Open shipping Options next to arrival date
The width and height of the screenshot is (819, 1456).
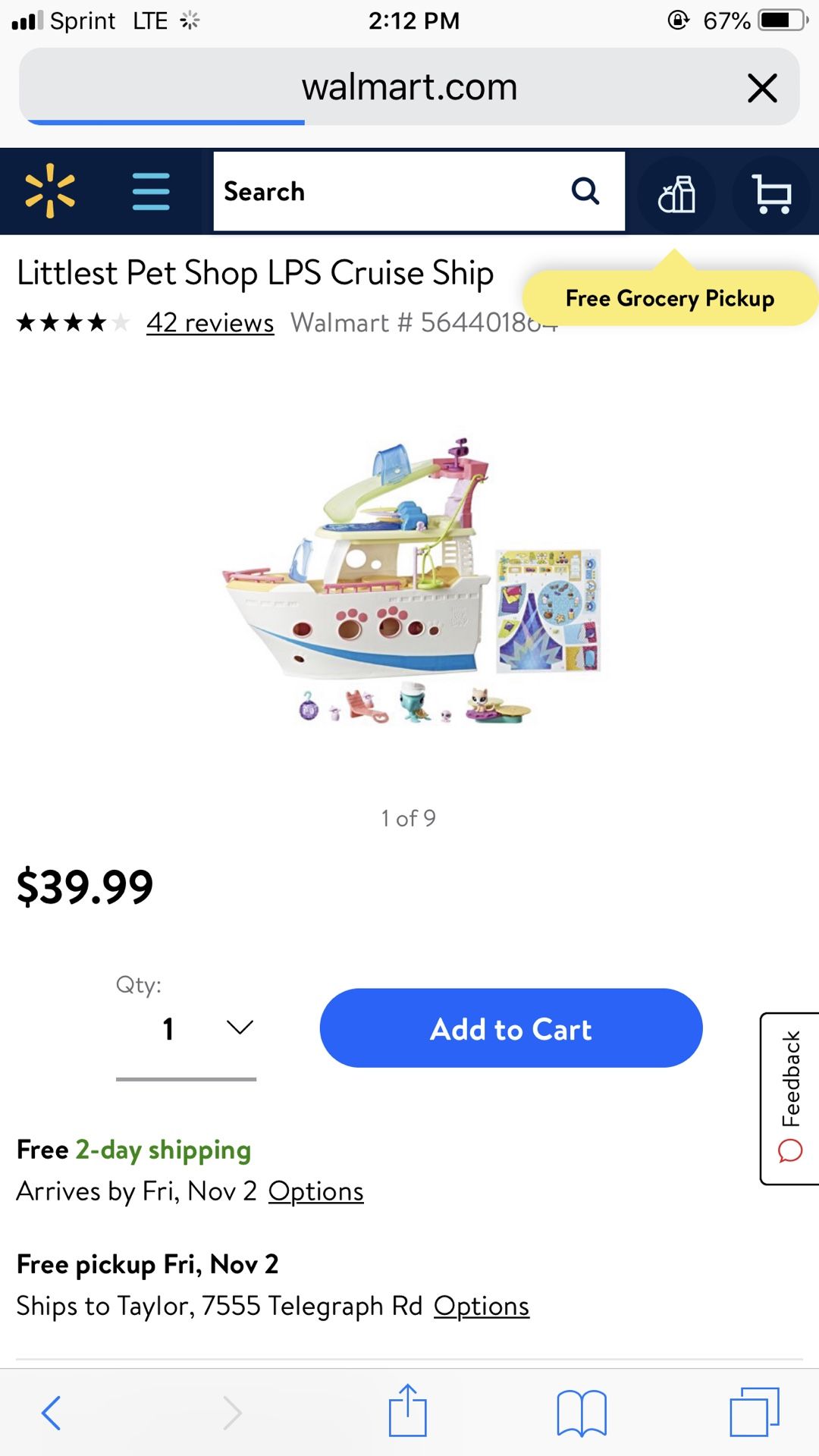316,1191
